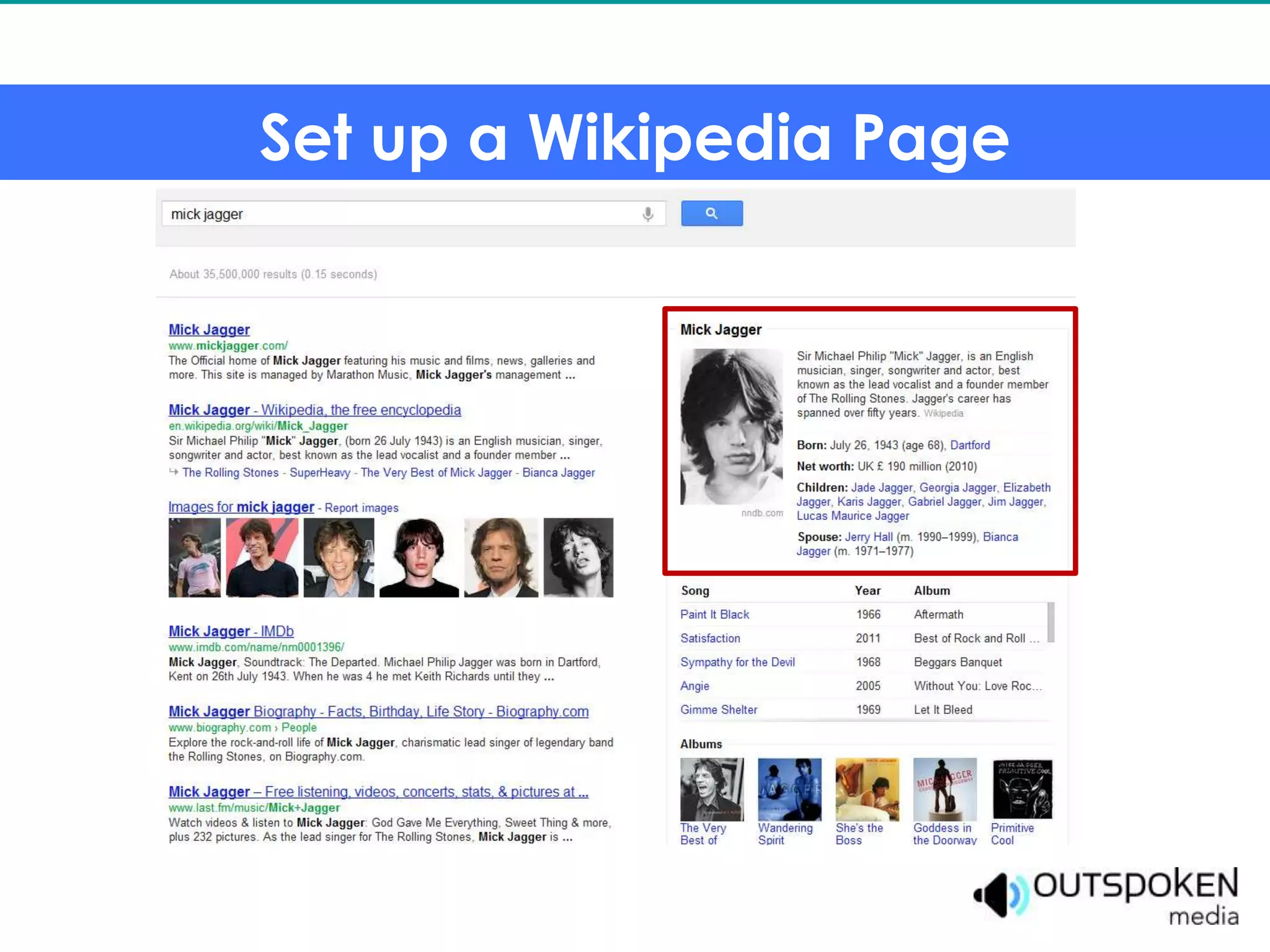The height and width of the screenshot is (952, 1270).
Task: Open Wandering Spirit album cover
Action: point(789,789)
